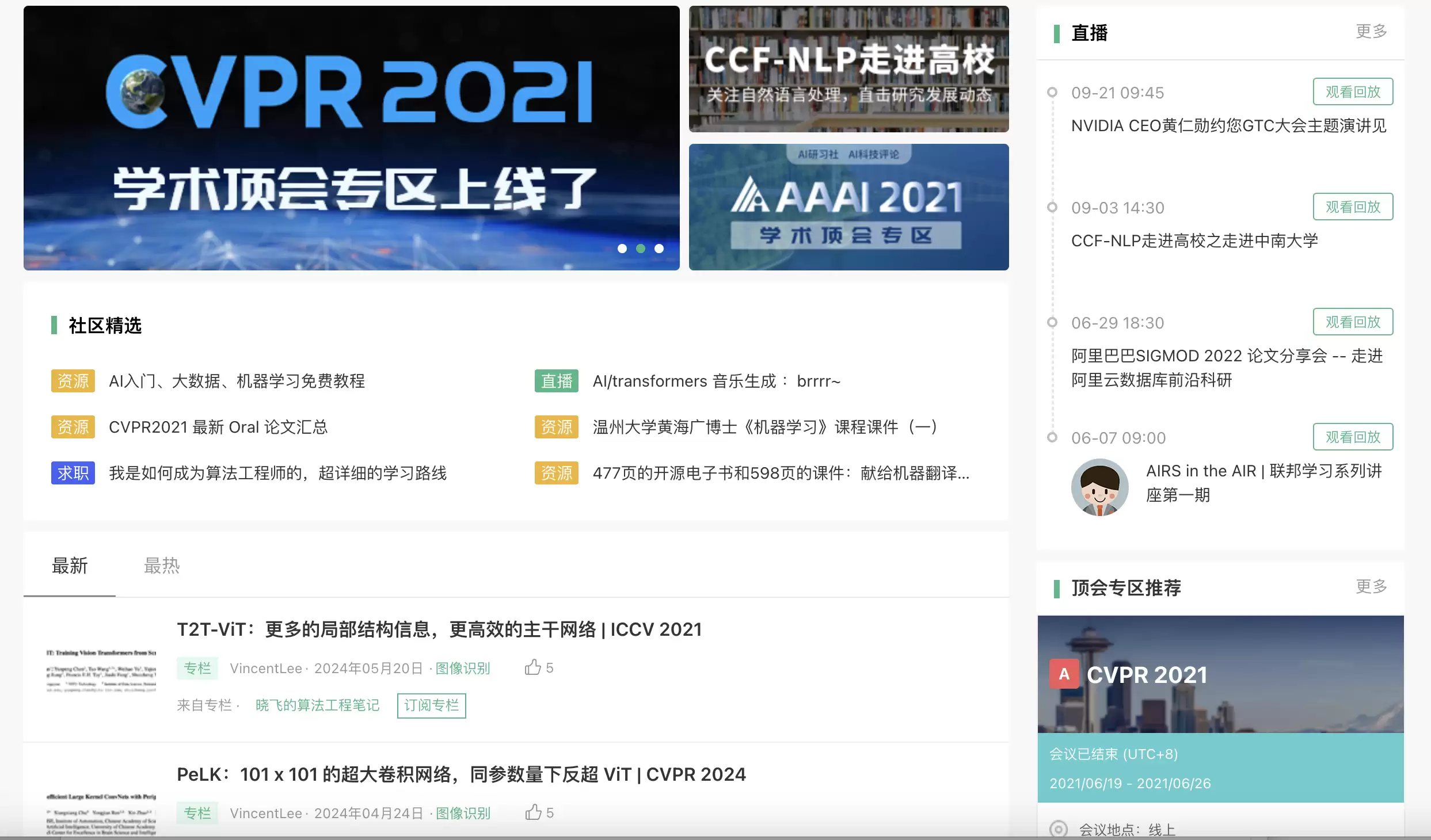Screen dimensions: 1431x840
Task: Open the CVPR 2021 conference card image
Action: tap(1220, 674)
